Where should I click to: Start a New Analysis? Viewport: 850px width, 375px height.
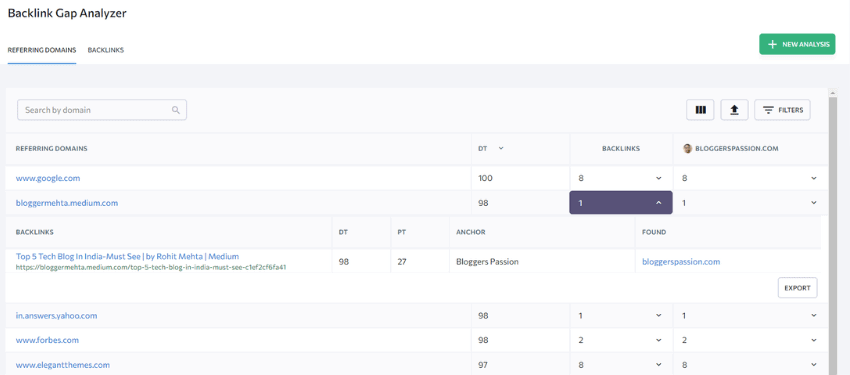pyautogui.click(x=797, y=44)
